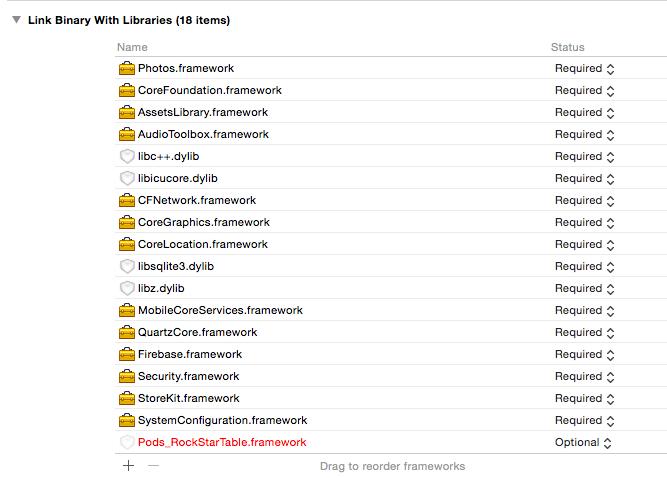Select the libz.dylib name text
667x478 pixels.
click(161, 289)
